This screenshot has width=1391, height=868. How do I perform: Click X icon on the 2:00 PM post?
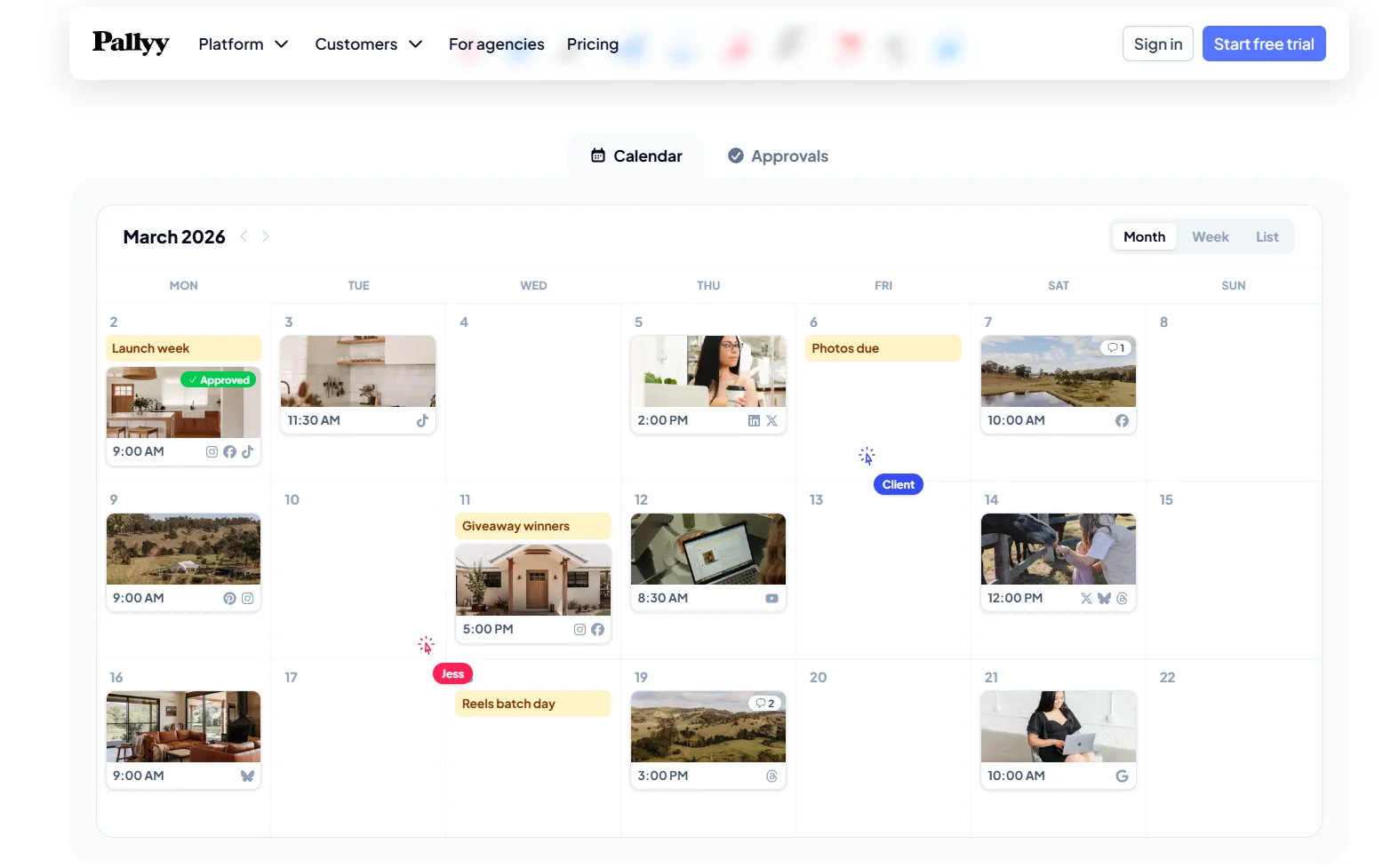click(x=771, y=420)
